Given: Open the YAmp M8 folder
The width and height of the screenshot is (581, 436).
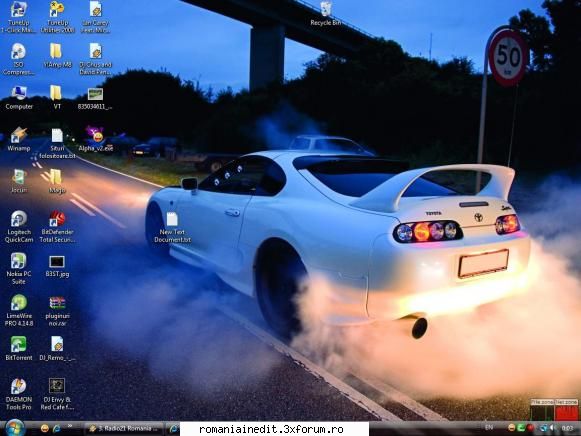Looking at the screenshot, I should click(x=57, y=56).
